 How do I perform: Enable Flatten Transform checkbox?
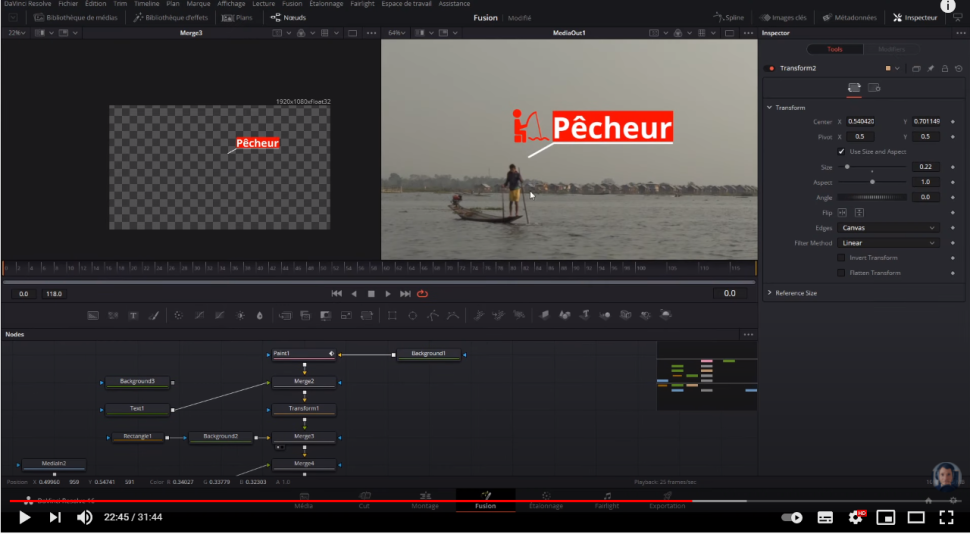pyautogui.click(x=841, y=273)
